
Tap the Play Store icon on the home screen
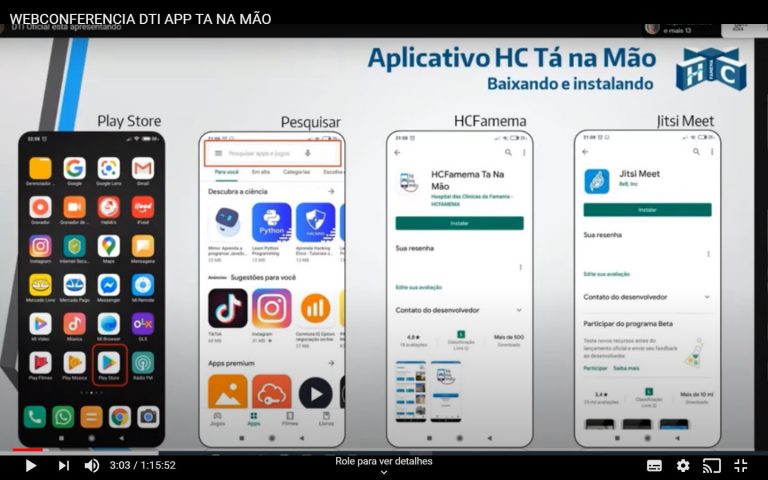109,362
